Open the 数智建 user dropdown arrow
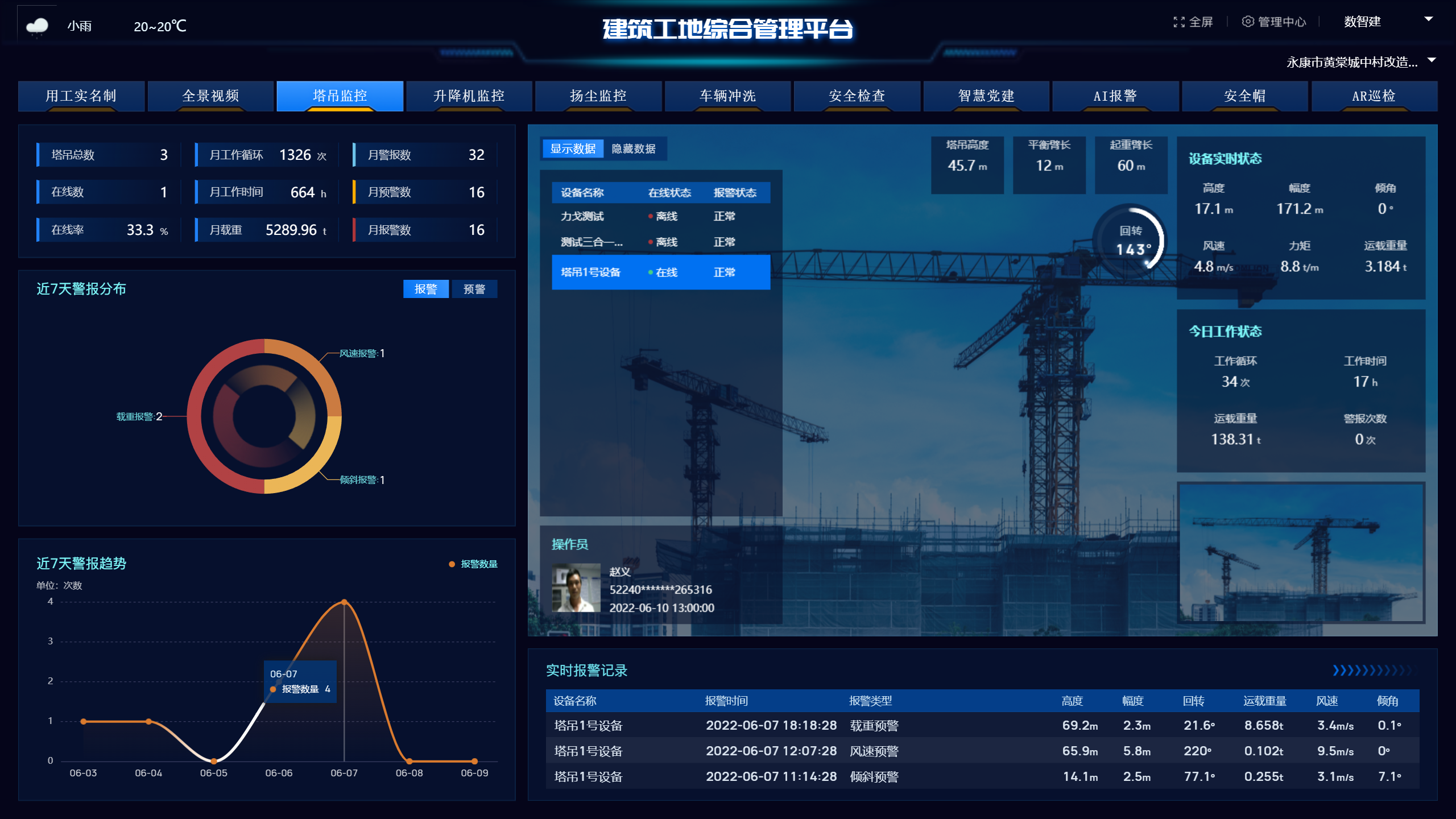 (1428, 19)
